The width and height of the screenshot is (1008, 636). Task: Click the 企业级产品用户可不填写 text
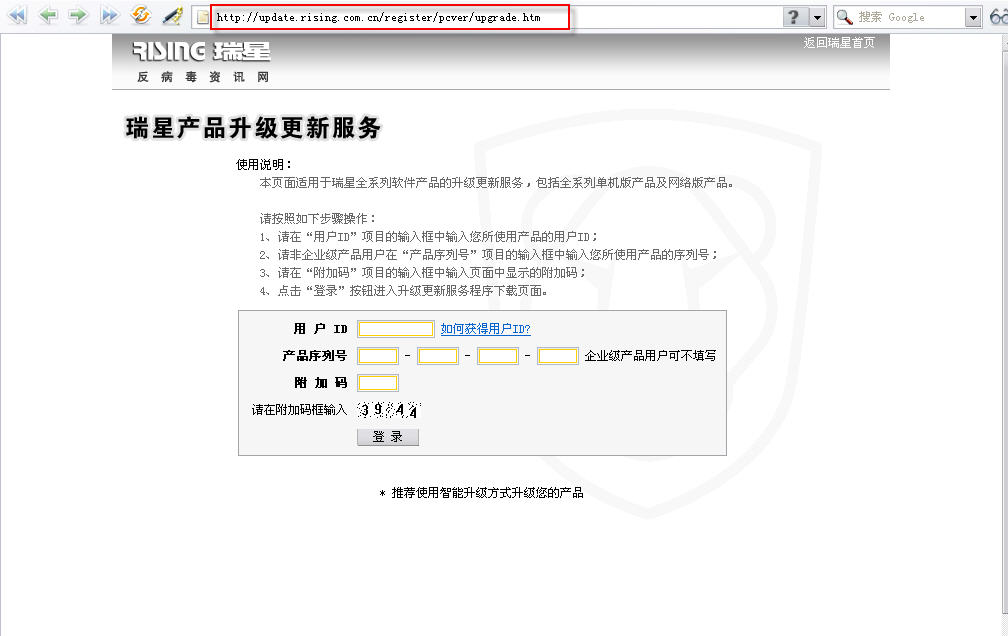650,356
